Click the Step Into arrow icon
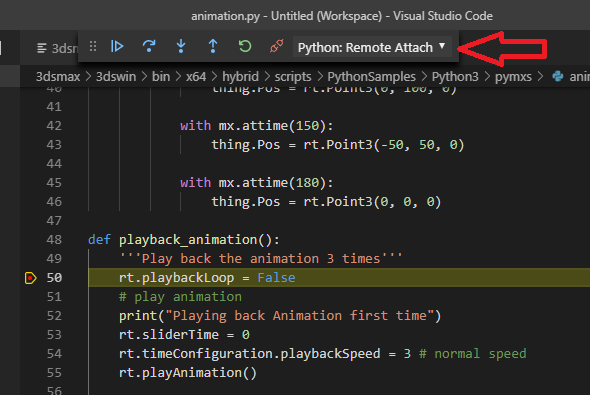 181,47
